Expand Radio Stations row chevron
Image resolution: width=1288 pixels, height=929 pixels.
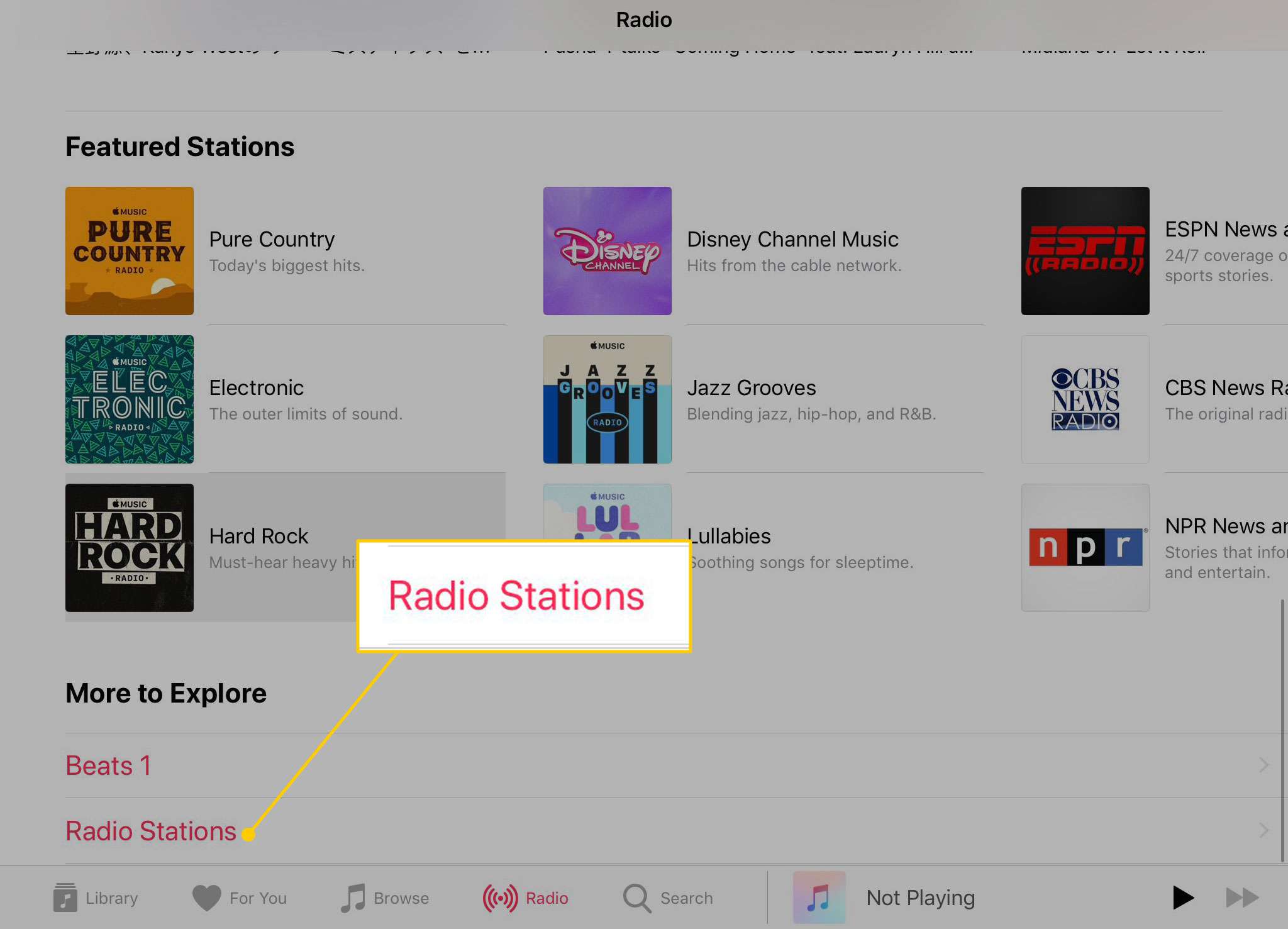(x=1264, y=830)
